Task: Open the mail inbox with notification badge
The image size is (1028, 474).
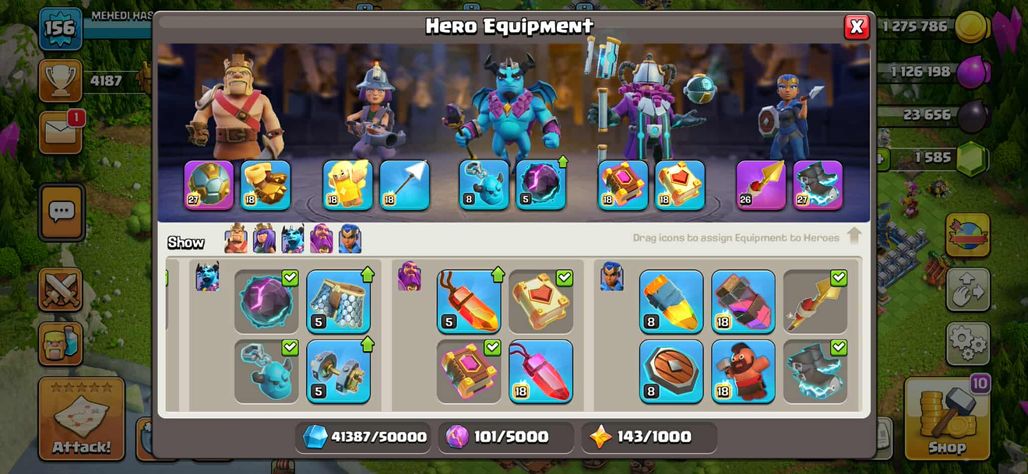Action: (x=60, y=132)
